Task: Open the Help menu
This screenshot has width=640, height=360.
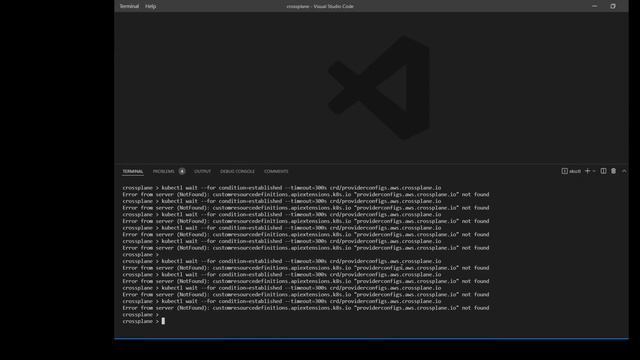Action: pos(151,6)
